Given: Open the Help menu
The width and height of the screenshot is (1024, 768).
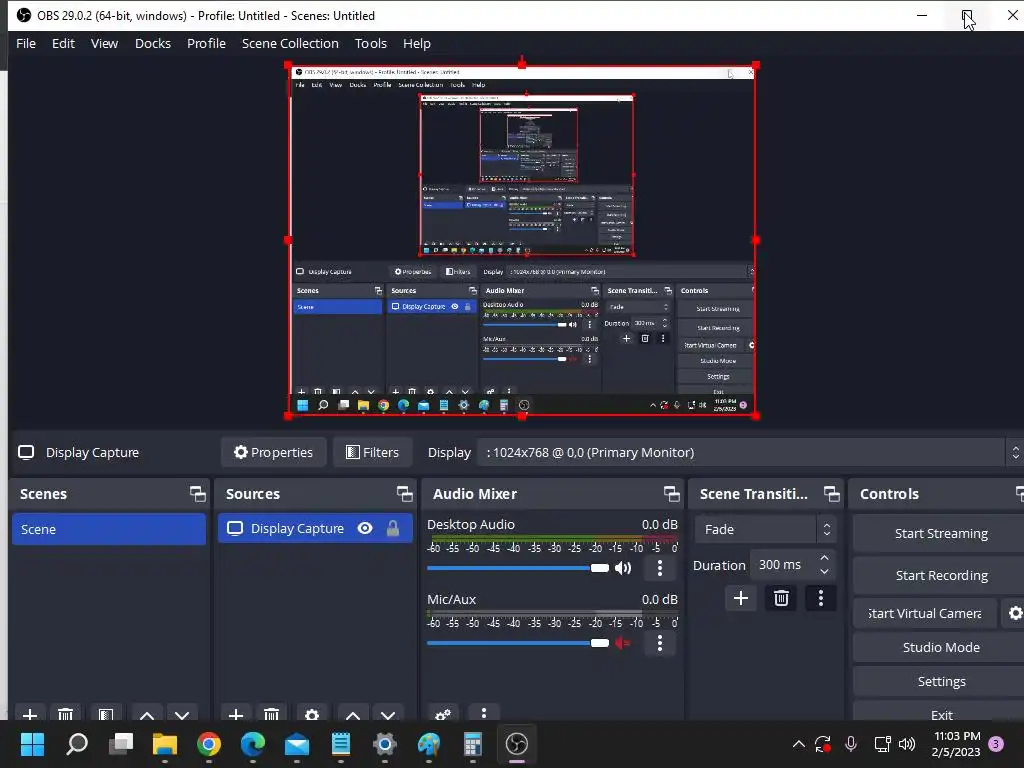Looking at the screenshot, I should tap(417, 44).
